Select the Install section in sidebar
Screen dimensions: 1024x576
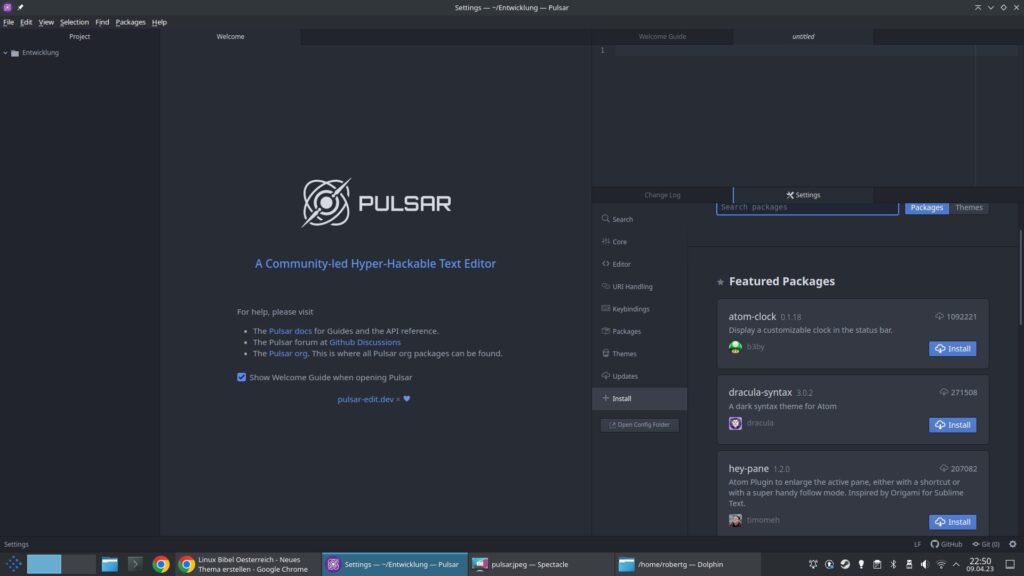(639, 398)
